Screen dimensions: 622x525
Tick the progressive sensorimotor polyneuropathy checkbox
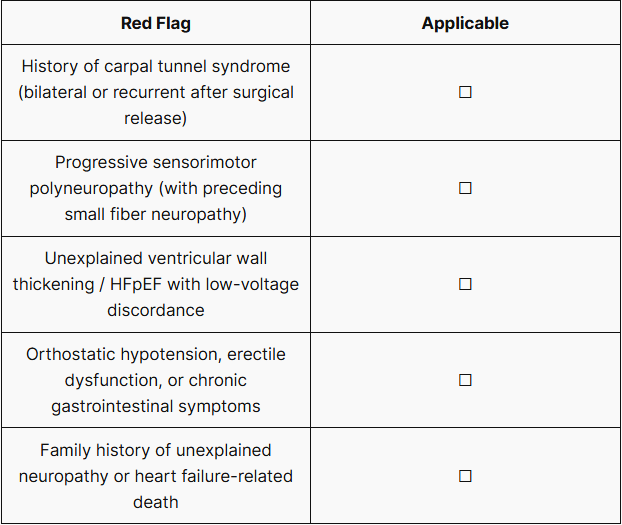coord(465,188)
